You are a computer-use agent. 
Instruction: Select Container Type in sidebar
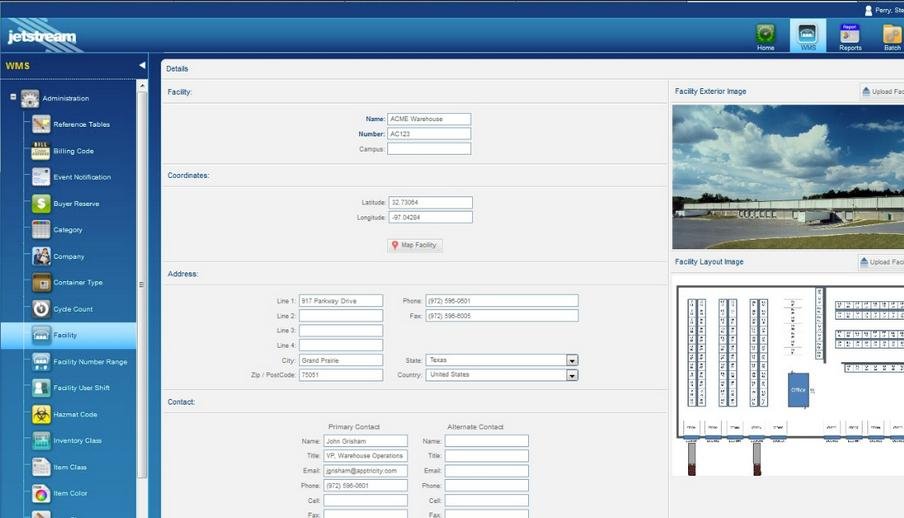coord(78,283)
